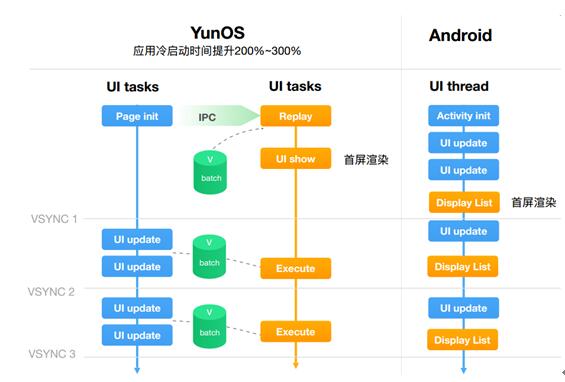Click the UI thread column title
The width and height of the screenshot is (565, 382).
pos(459,86)
